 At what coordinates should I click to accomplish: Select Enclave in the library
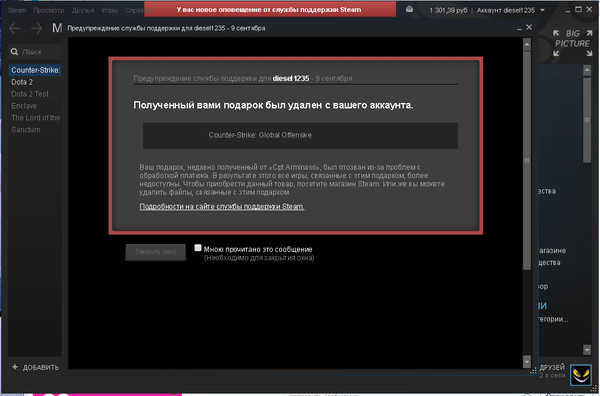pyautogui.click(x=24, y=106)
